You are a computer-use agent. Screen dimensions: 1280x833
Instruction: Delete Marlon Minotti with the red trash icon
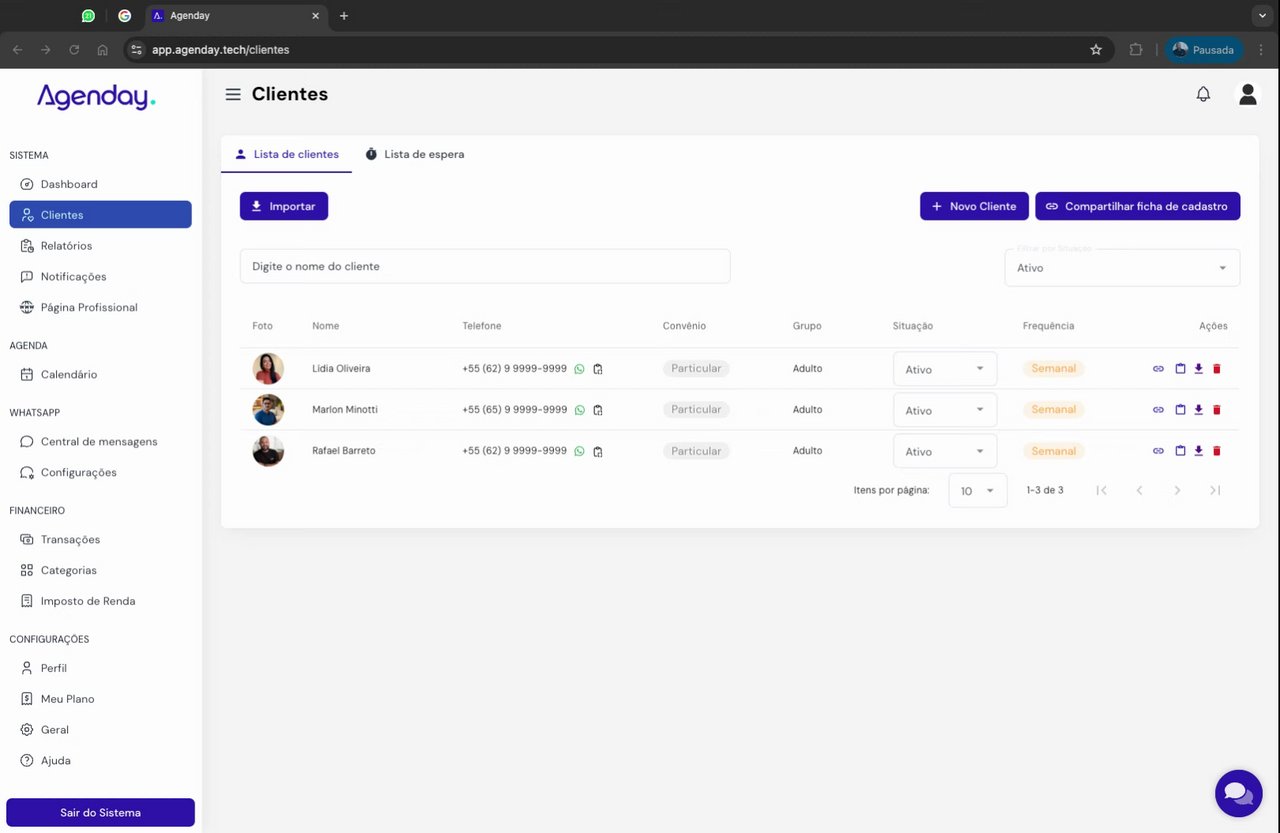pos(1217,410)
